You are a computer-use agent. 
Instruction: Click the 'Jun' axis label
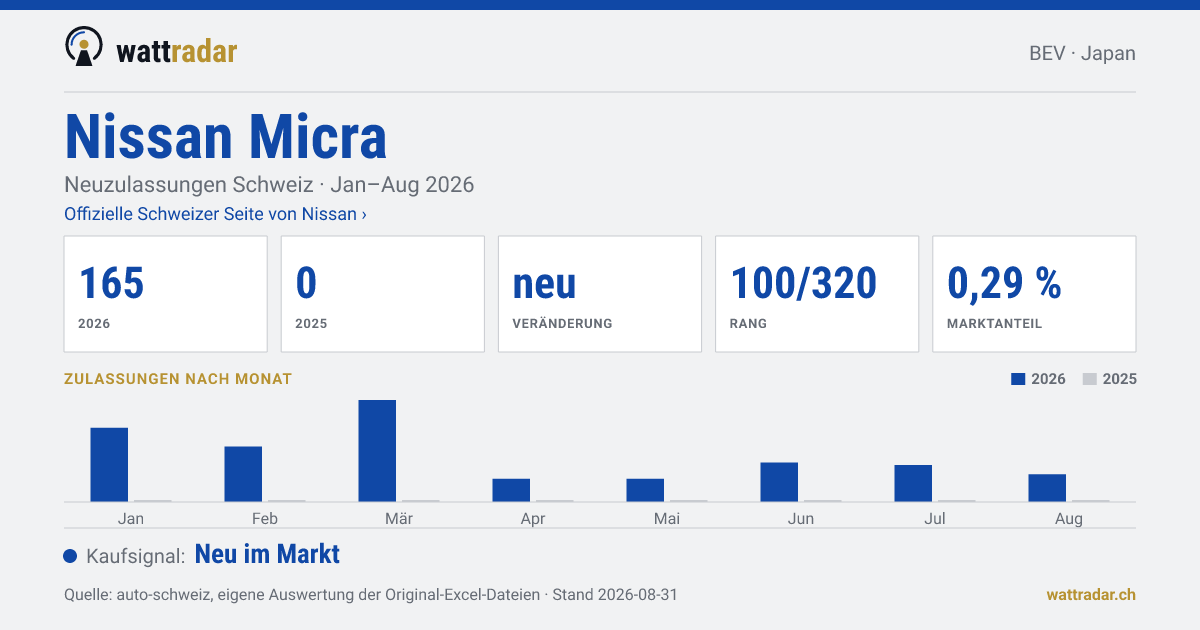(x=801, y=518)
